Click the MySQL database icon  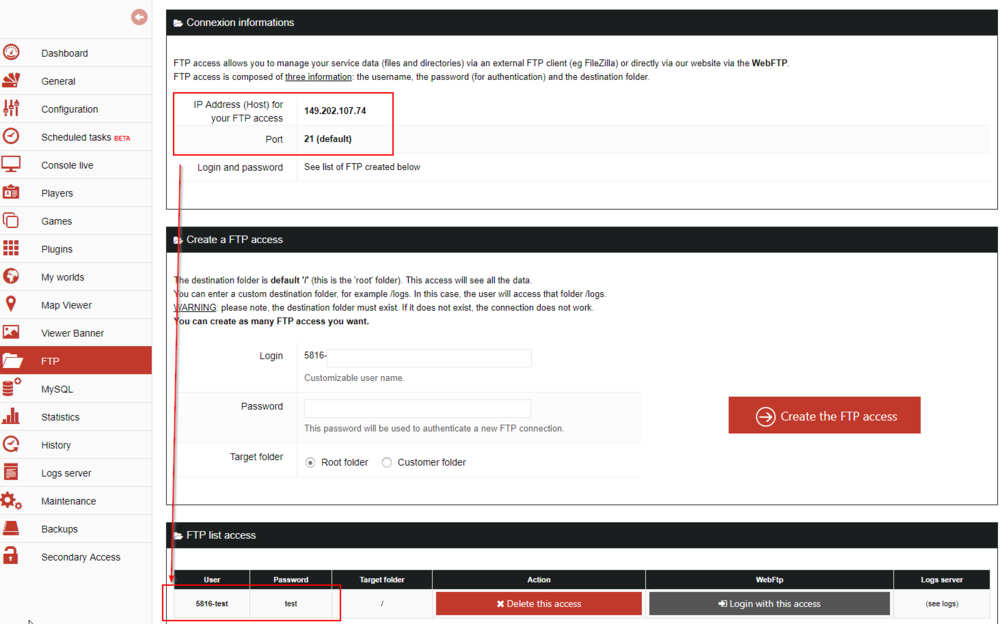[11, 389]
